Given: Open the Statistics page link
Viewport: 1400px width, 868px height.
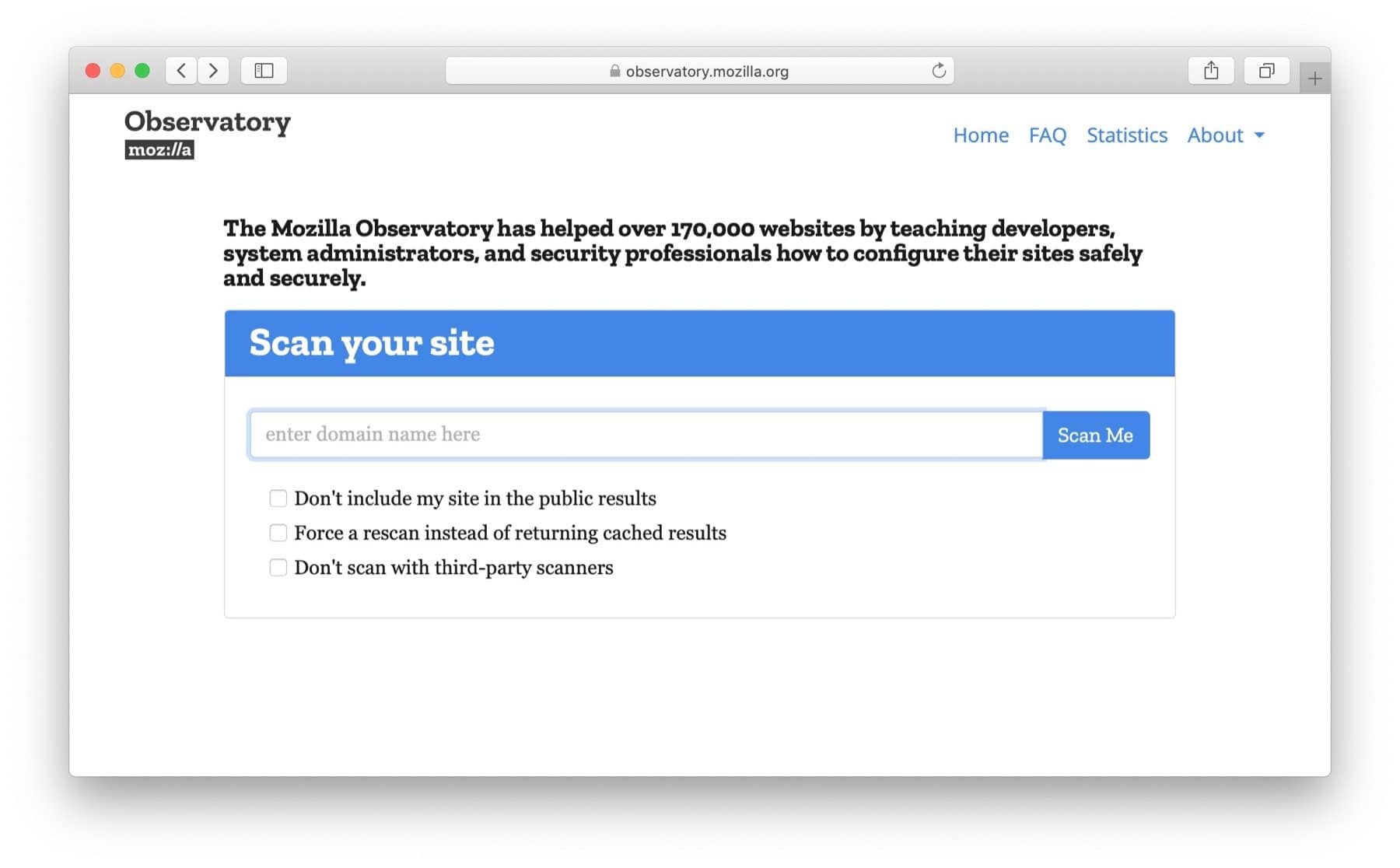Looking at the screenshot, I should click(1126, 135).
